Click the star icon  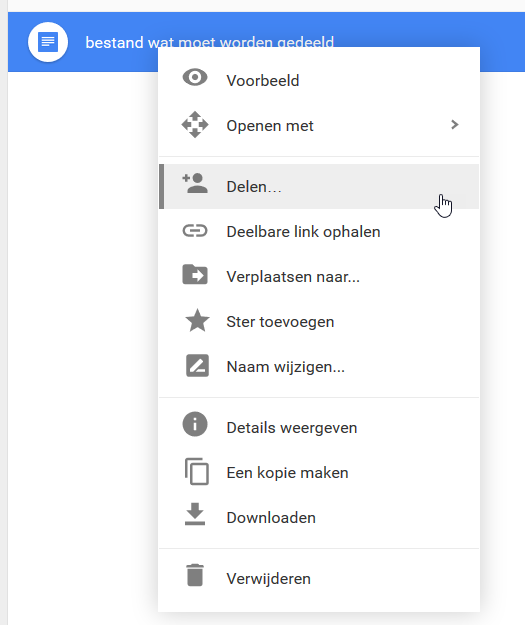[197, 320]
